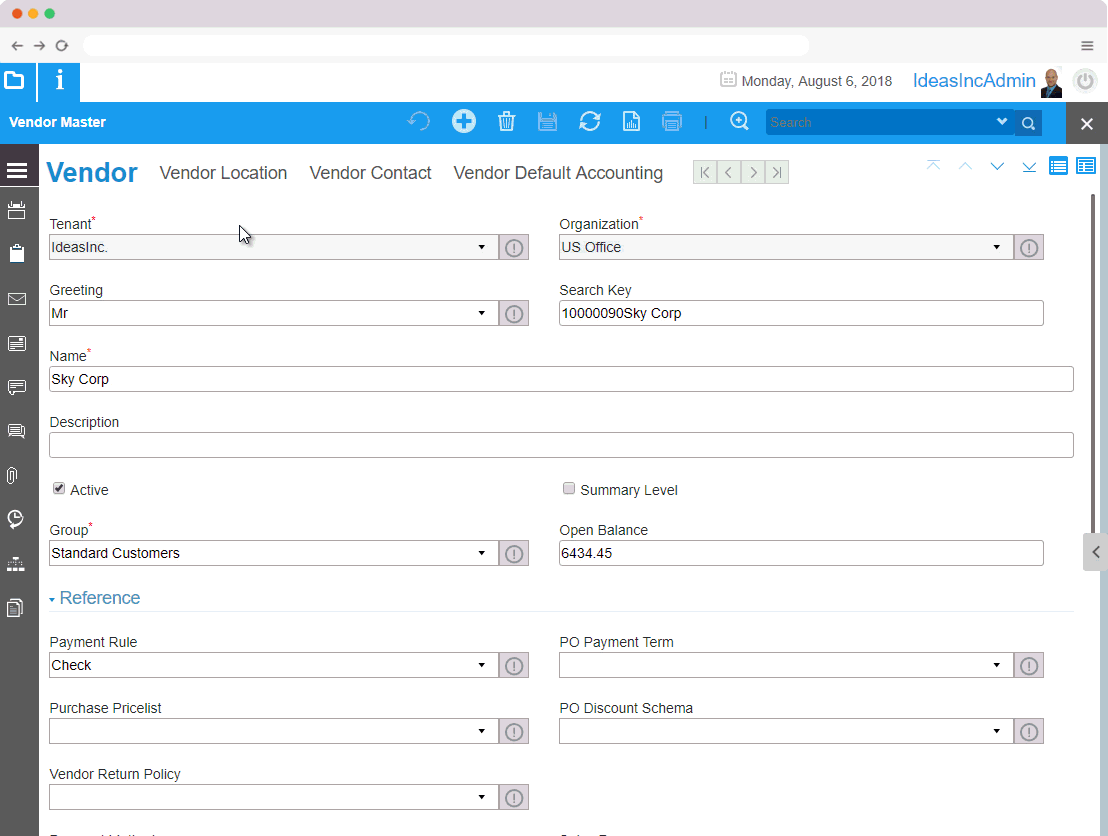The width and height of the screenshot is (1108, 836).
Task: Click the Save floppy disk icon
Action: (547, 122)
